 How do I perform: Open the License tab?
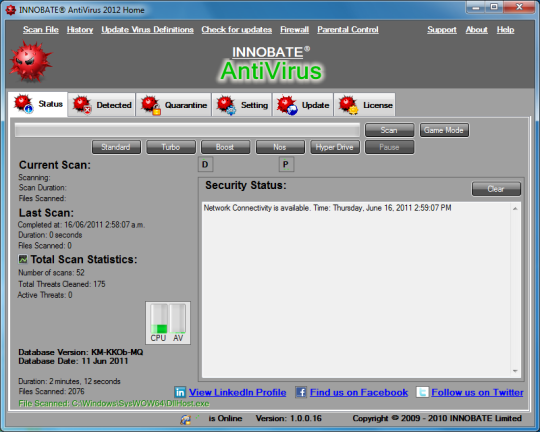pyautogui.click(x=365, y=105)
